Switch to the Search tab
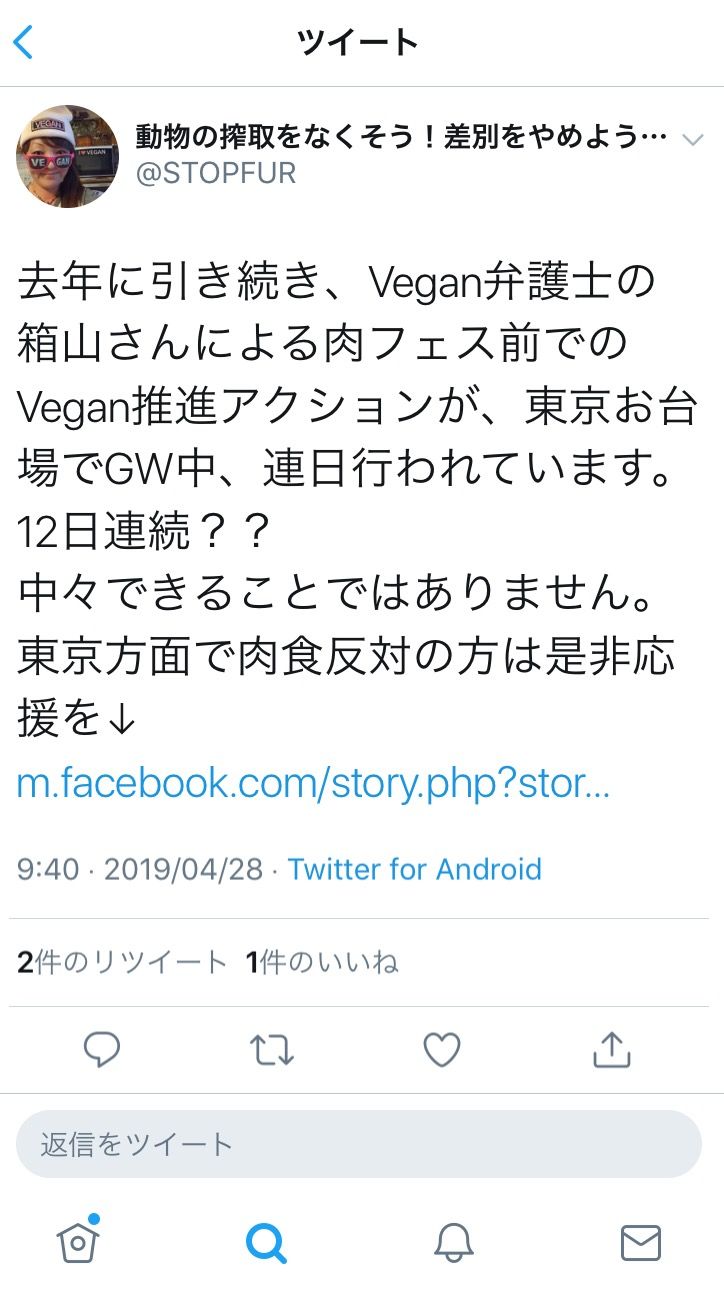The height and width of the screenshot is (1292, 724). pyautogui.click(x=266, y=1242)
